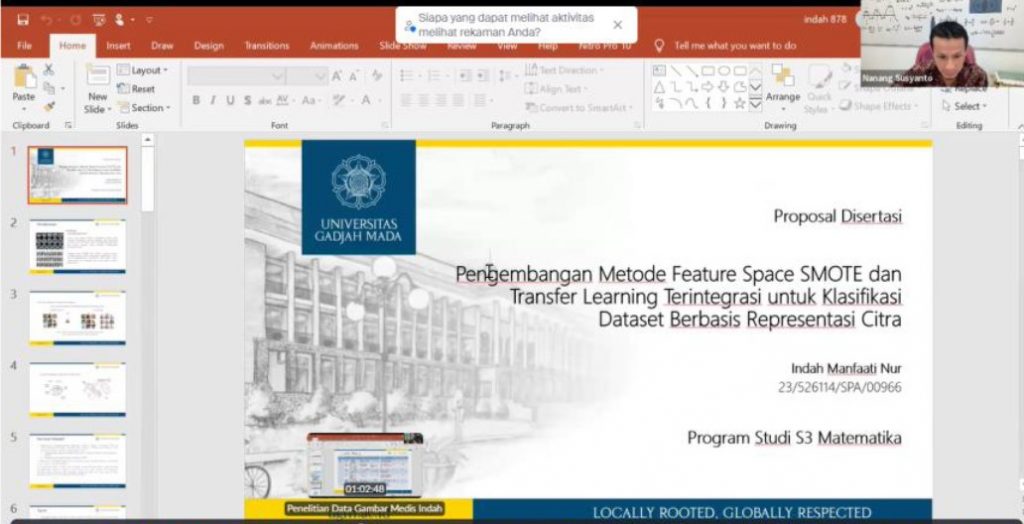Select slide 3 thumbnail
This screenshot has height=524, width=1024.
pos(78,318)
